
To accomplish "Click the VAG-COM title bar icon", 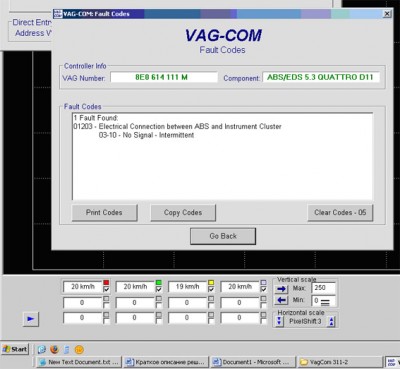I will tap(58, 14).
